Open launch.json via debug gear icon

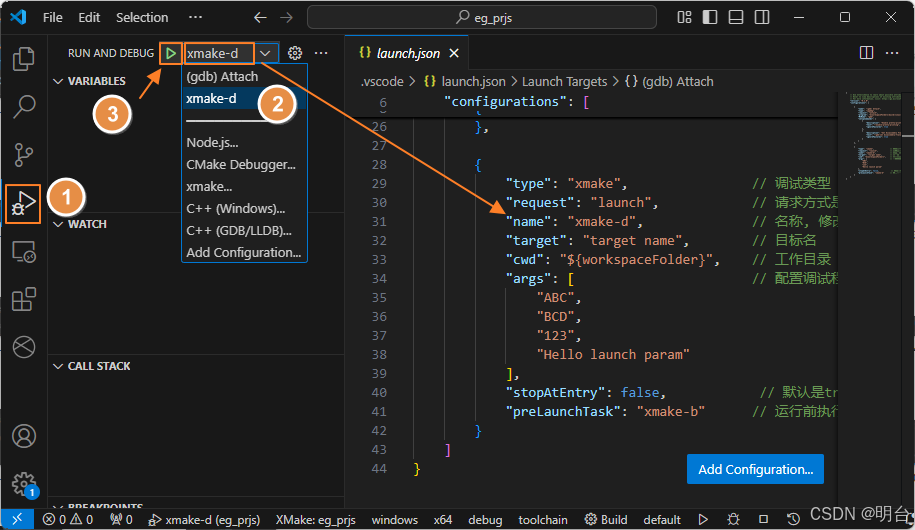(295, 53)
